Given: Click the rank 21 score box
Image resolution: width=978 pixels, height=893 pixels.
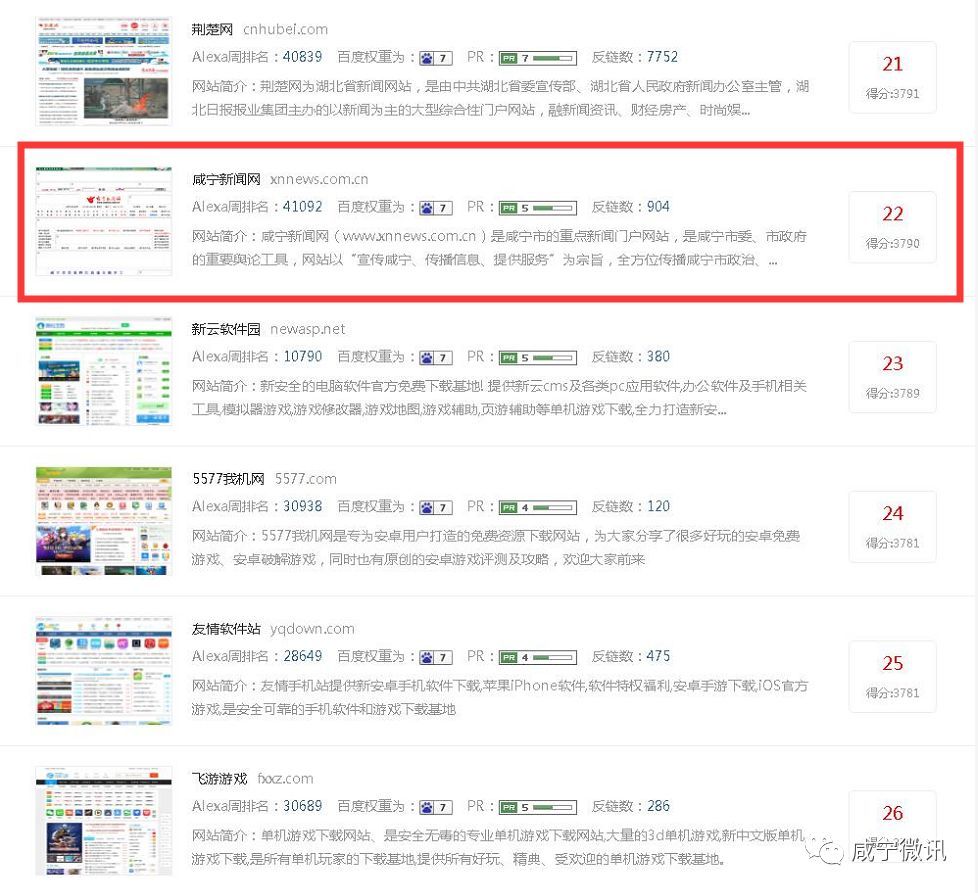Looking at the screenshot, I should pos(893,77).
